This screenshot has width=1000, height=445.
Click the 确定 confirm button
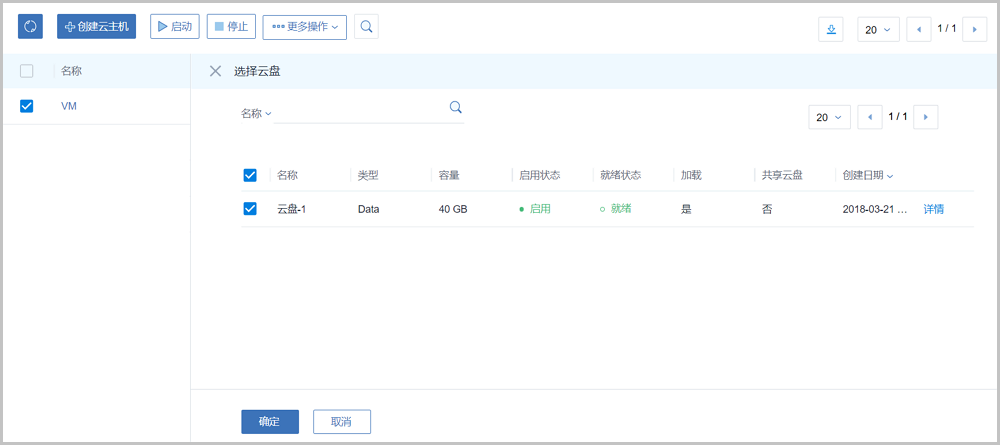point(270,422)
